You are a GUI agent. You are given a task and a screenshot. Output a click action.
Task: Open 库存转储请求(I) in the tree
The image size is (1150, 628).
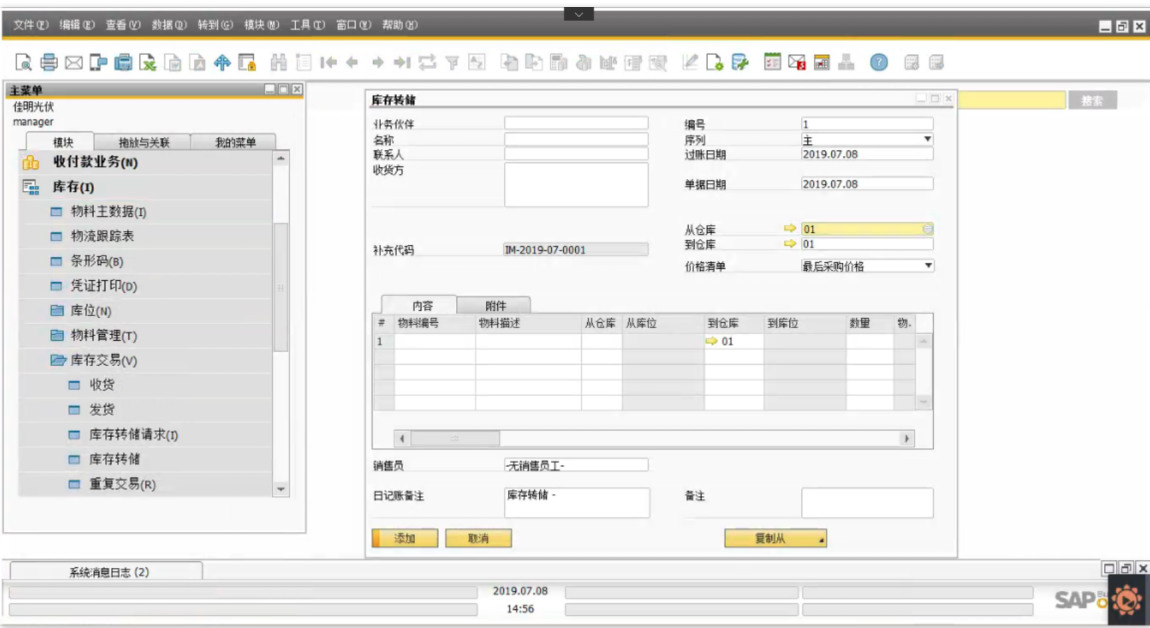[x=133, y=435]
